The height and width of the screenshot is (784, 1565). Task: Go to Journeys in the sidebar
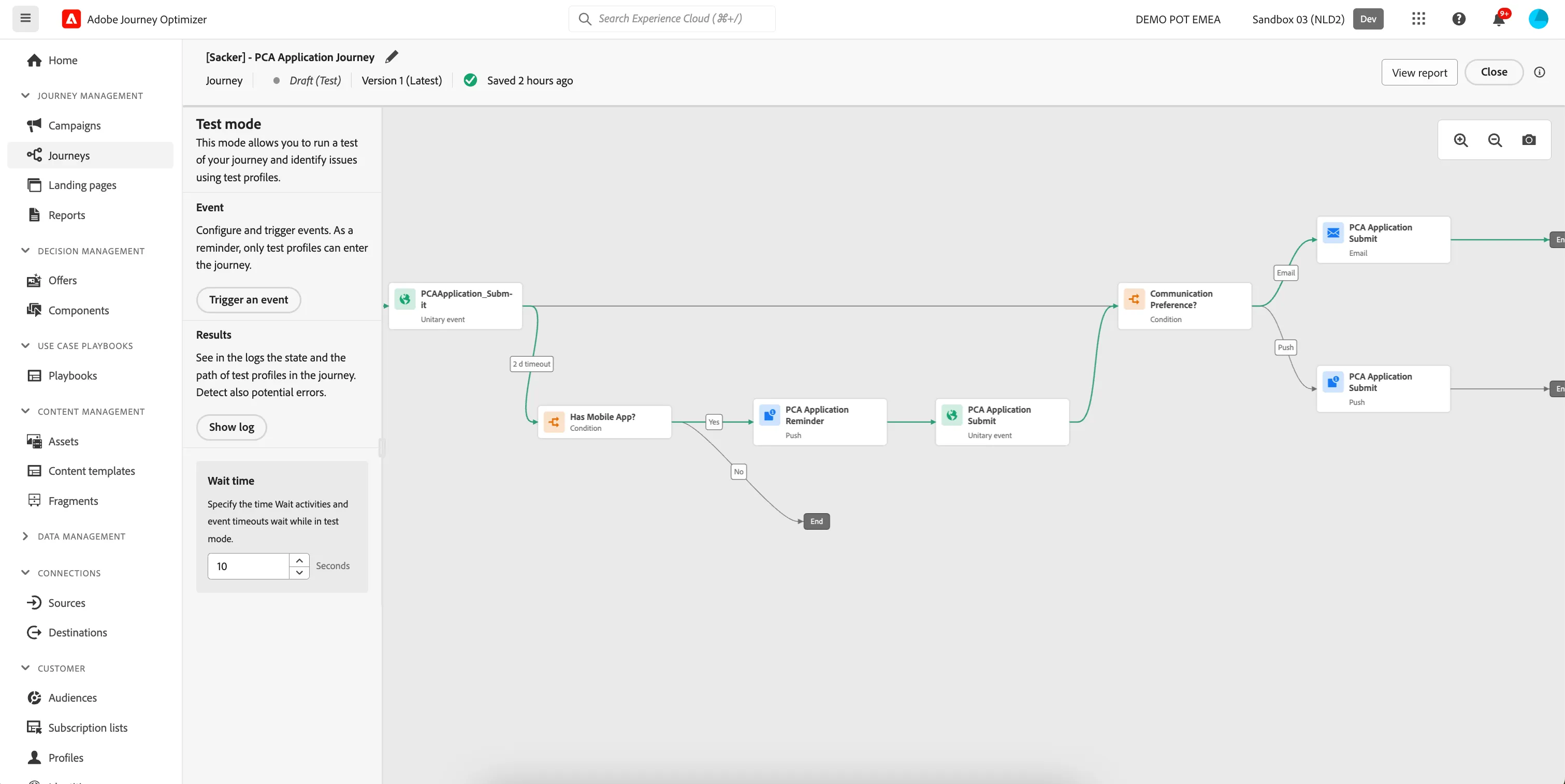[x=90, y=155]
